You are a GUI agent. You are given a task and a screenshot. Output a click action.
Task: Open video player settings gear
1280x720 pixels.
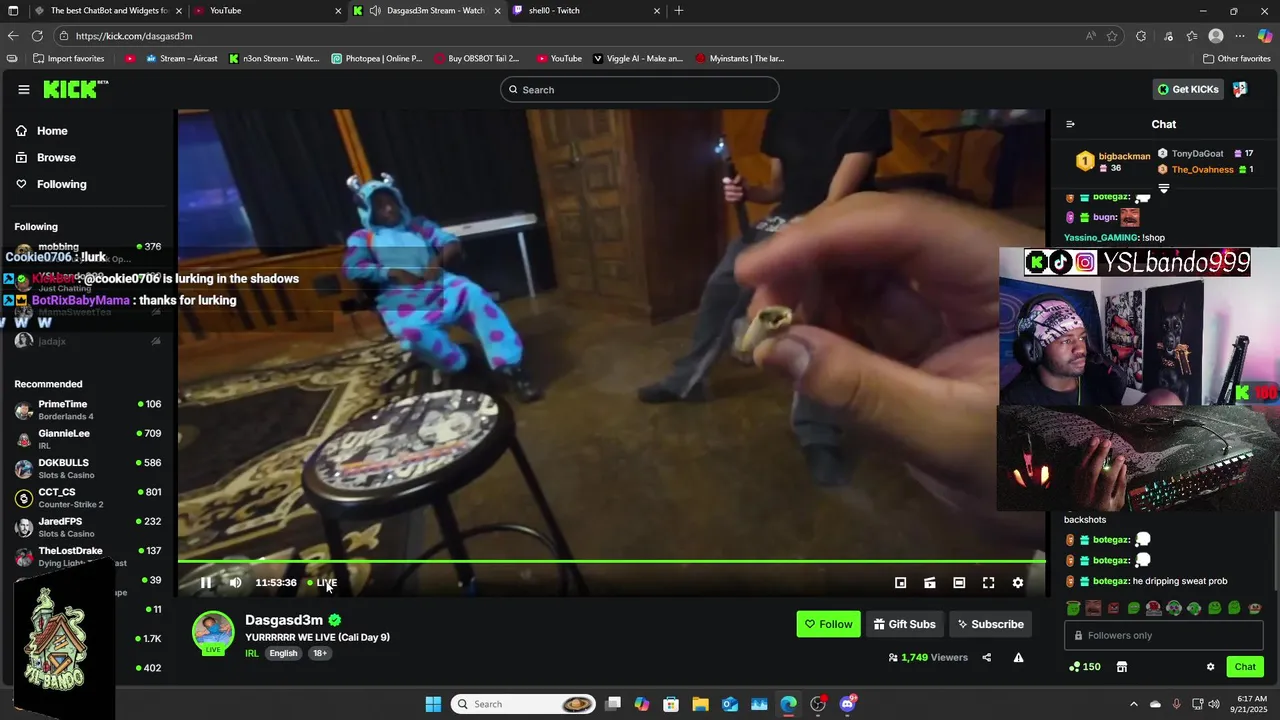point(1018,583)
